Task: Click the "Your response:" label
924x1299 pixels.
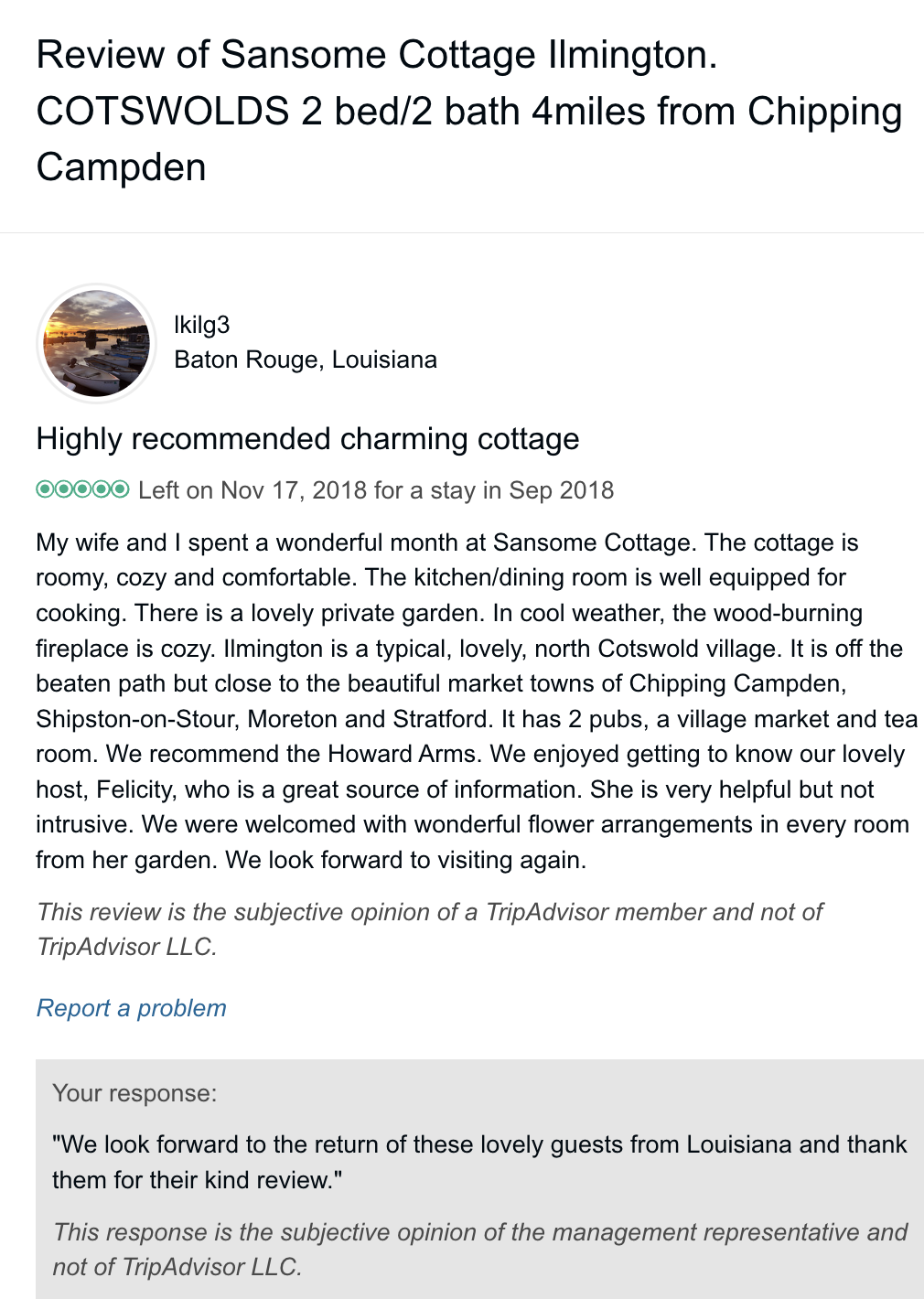Action: pyautogui.click(x=134, y=1093)
